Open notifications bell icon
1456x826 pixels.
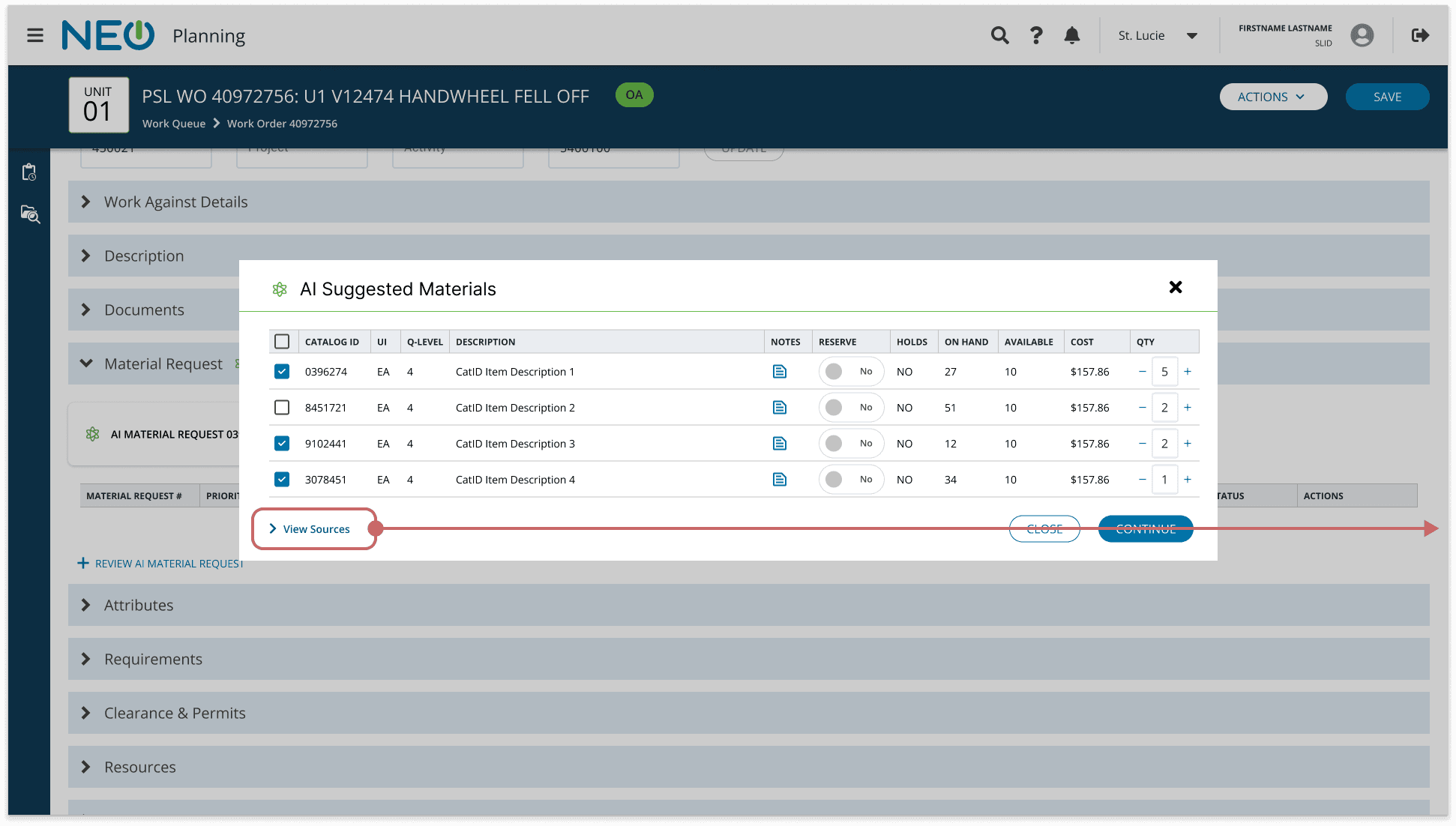pos(1072,35)
